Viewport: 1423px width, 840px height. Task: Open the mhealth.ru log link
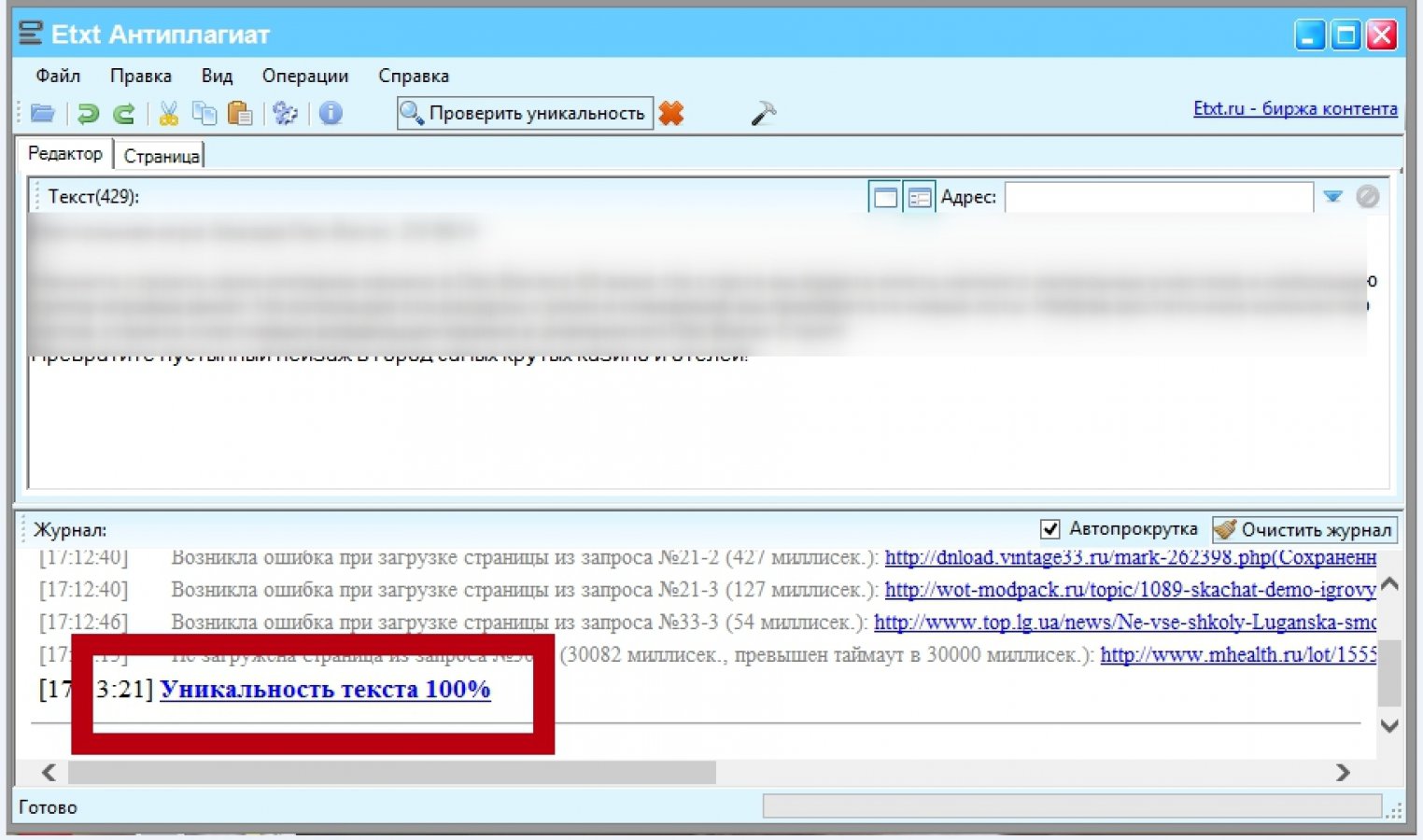pos(1238,655)
